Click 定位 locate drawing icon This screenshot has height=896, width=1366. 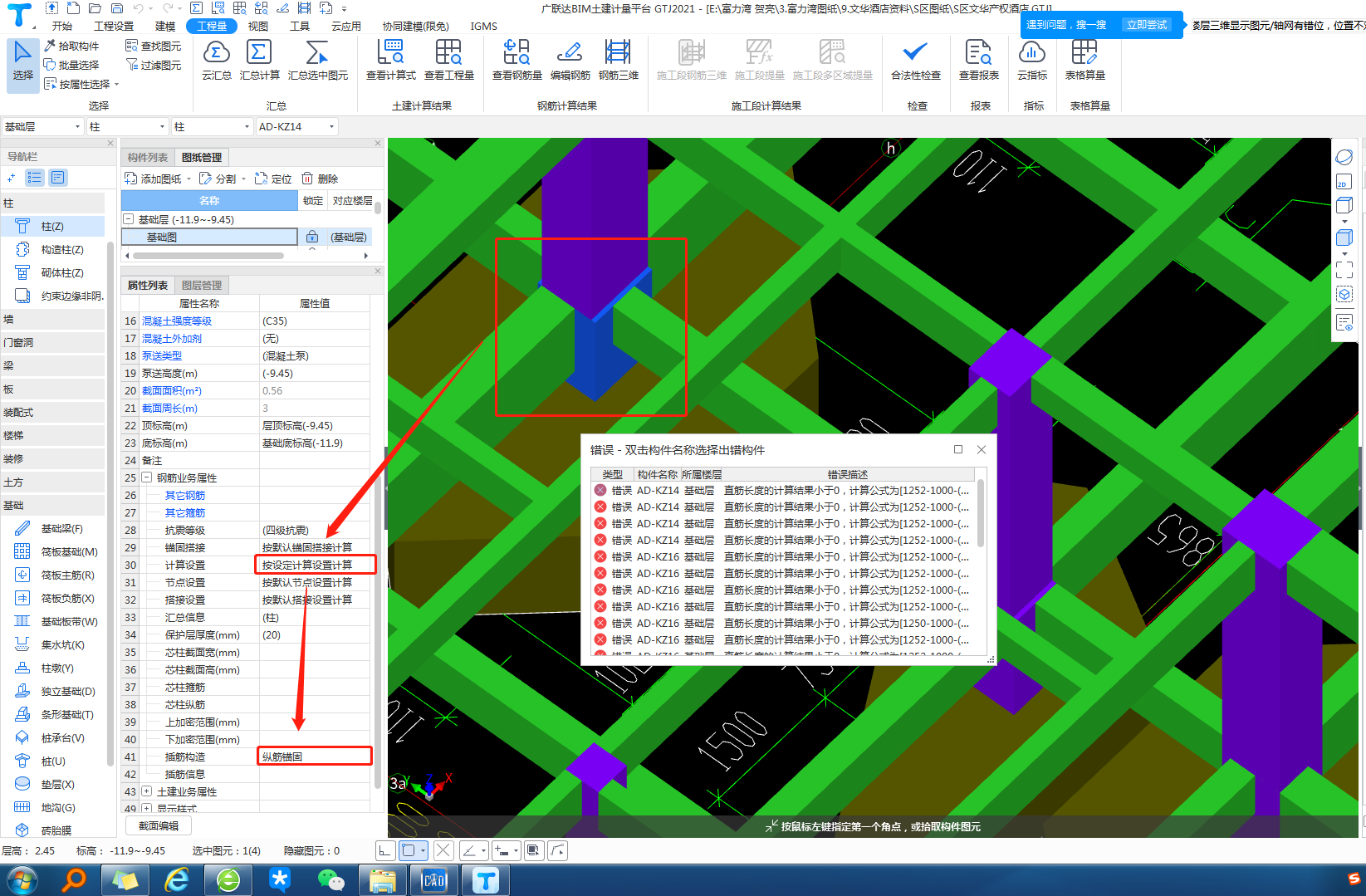click(x=273, y=179)
